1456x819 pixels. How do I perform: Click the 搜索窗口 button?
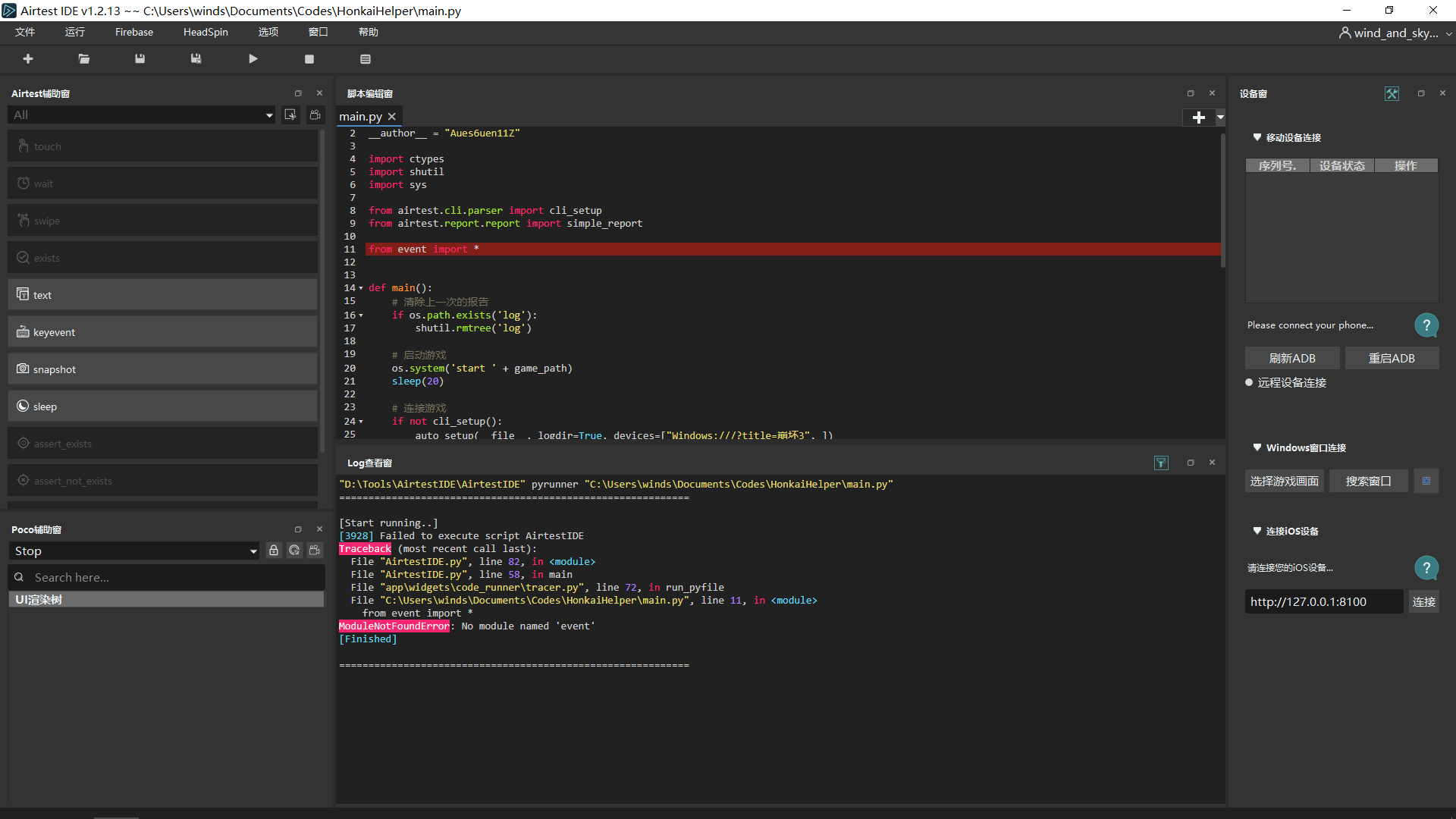point(1369,481)
